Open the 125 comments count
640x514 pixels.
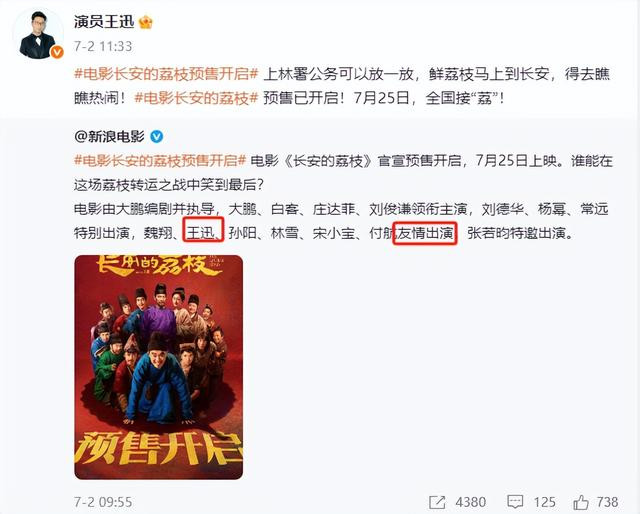[544, 502]
